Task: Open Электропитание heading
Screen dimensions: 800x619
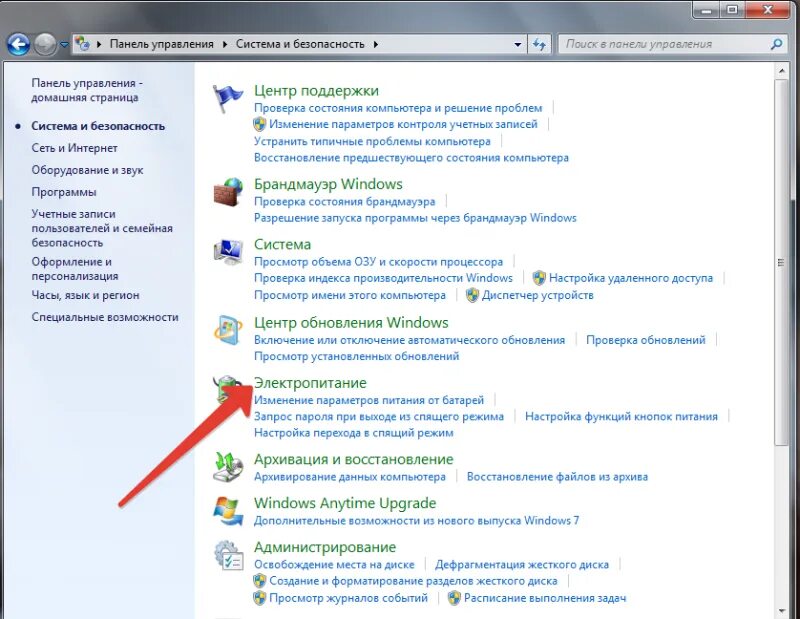Action: (x=310, y=383)
